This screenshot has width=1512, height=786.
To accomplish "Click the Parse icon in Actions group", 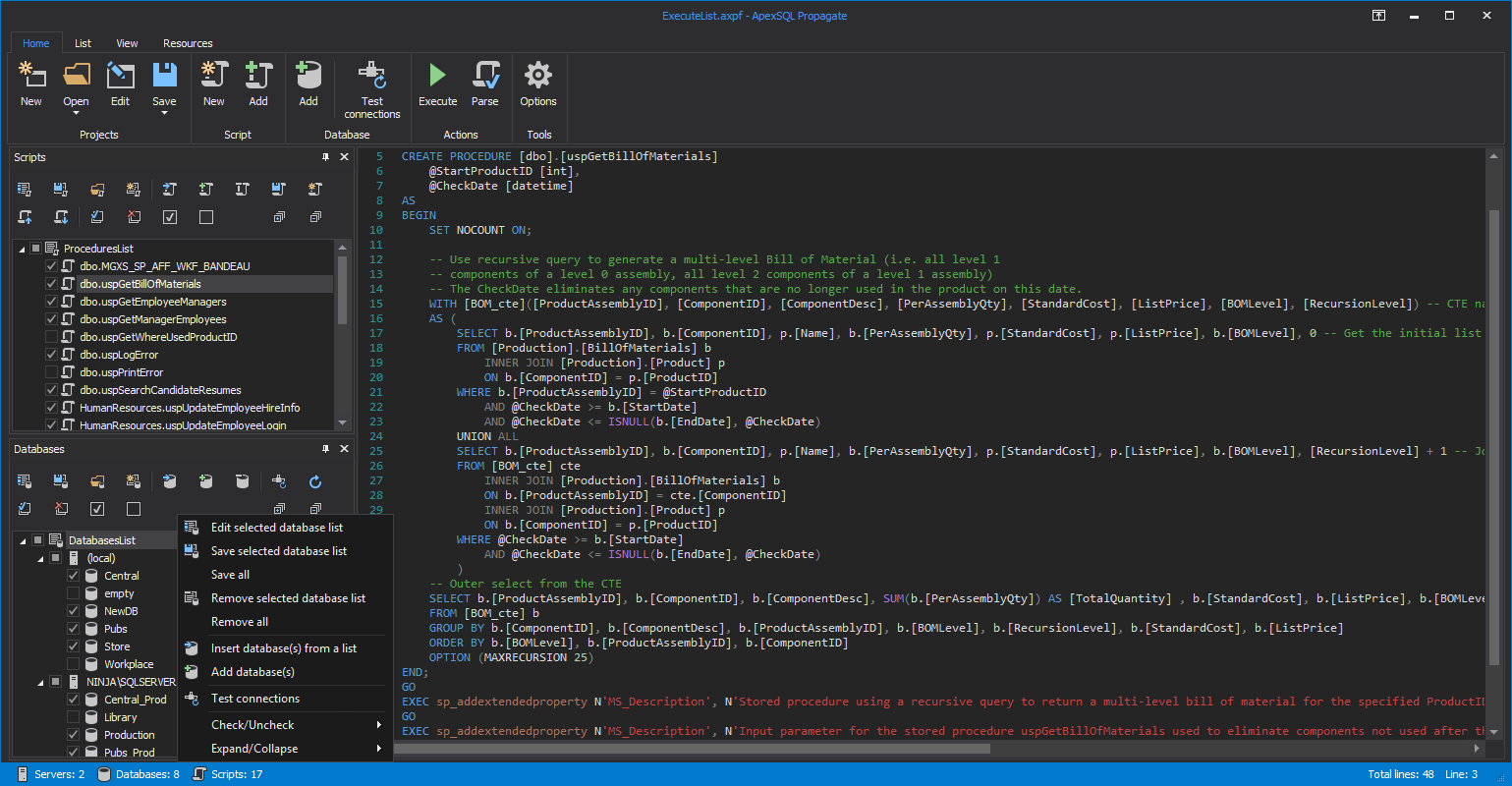I will pos(485,75).
